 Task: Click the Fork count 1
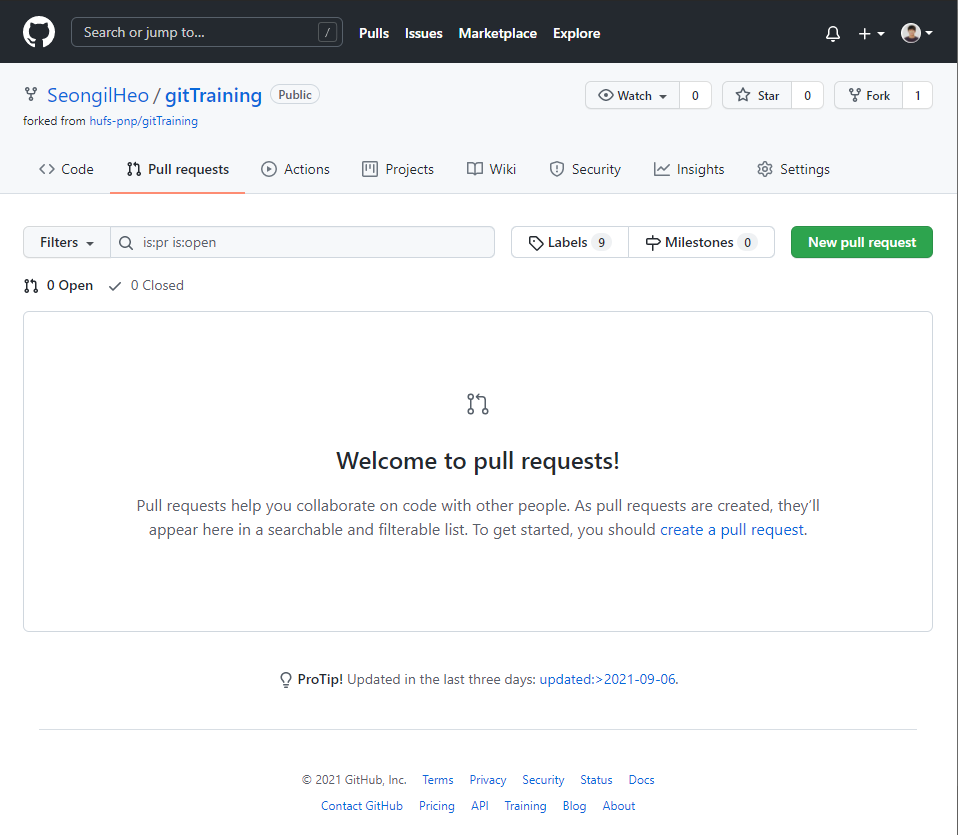point(918,95)
